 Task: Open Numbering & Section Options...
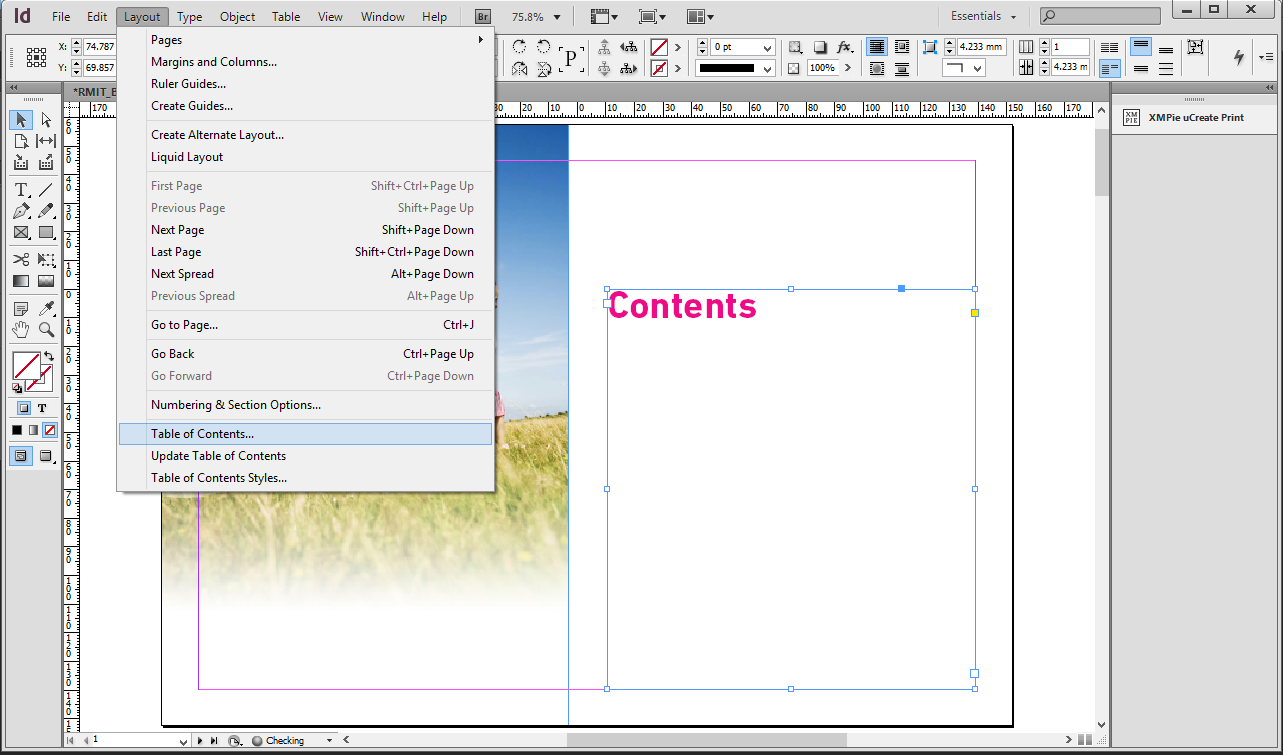click(x=236, y=405)
